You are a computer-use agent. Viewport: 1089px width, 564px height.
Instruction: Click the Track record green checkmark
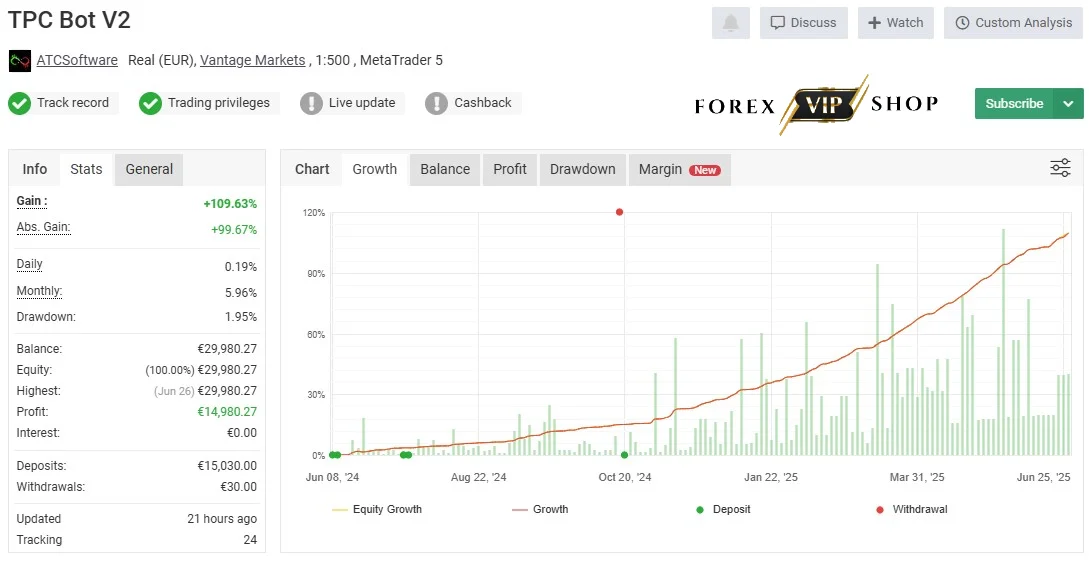point(19,103)
